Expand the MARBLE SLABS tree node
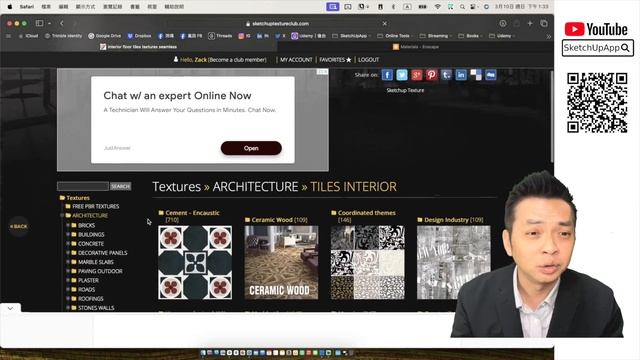640x360 pixels. pos(68,262)
